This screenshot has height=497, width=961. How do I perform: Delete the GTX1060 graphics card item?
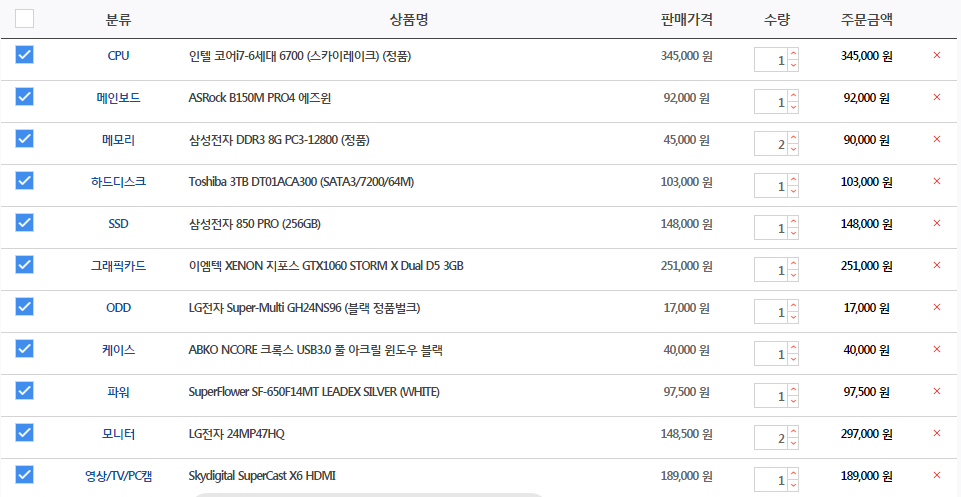[x=936, y=266]
